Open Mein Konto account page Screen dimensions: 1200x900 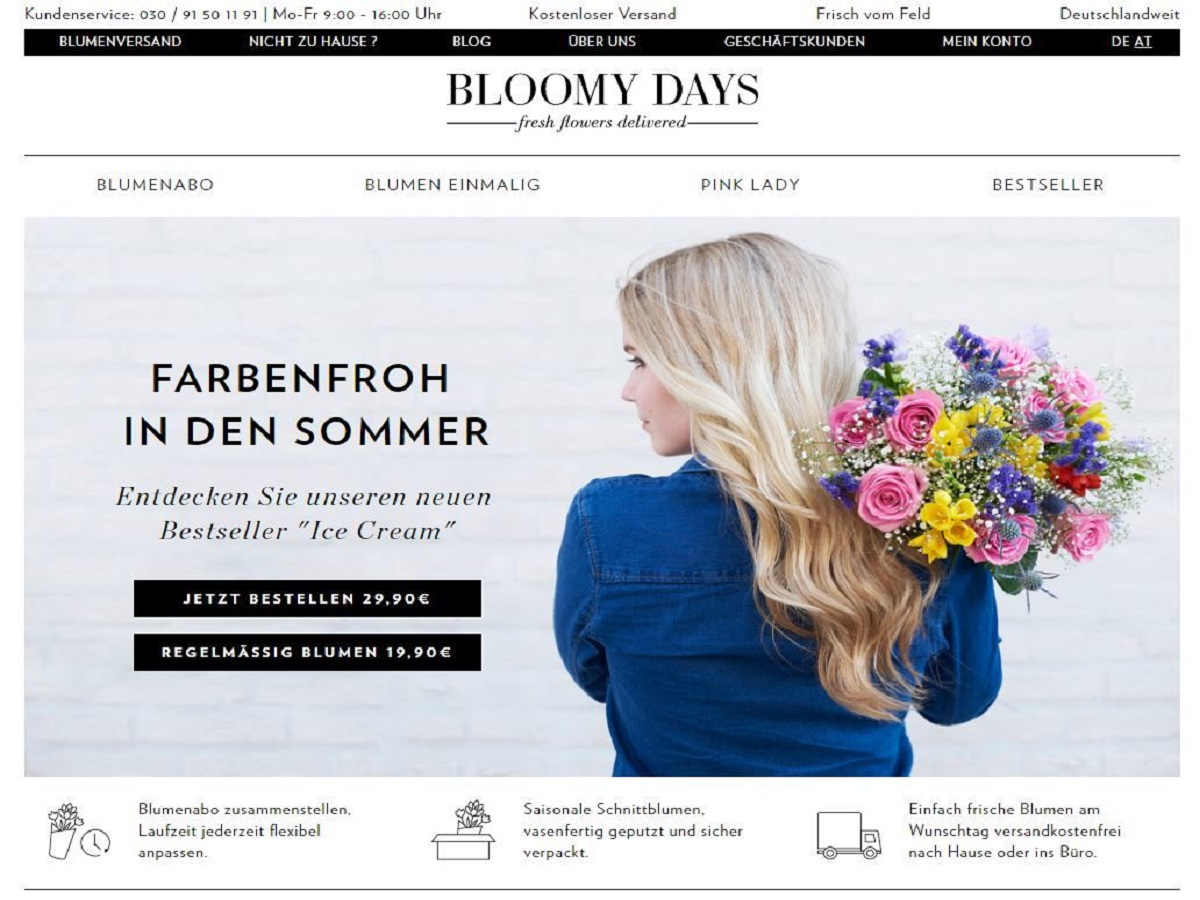986,42
